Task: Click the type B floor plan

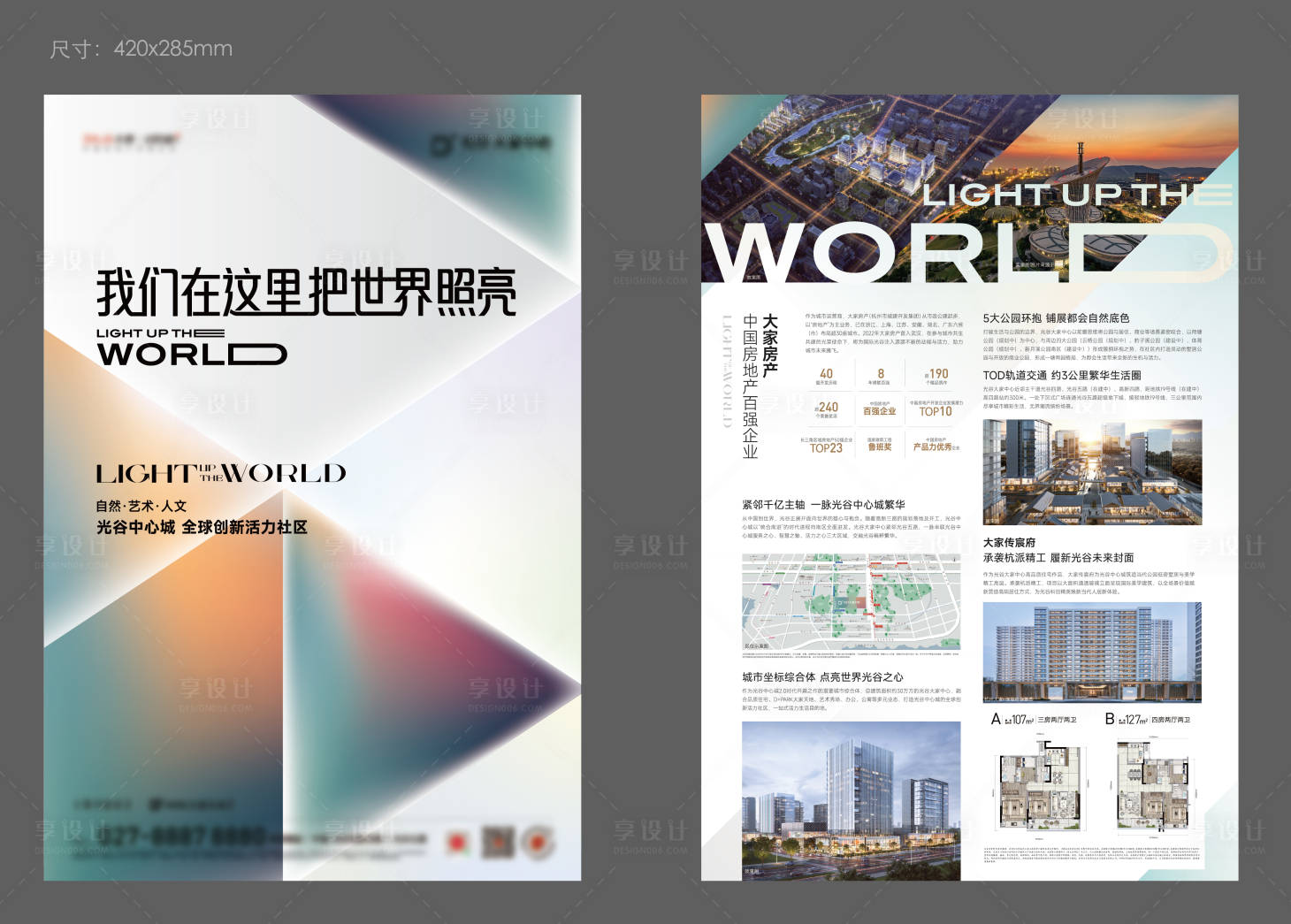Action: pos(1152,785)
